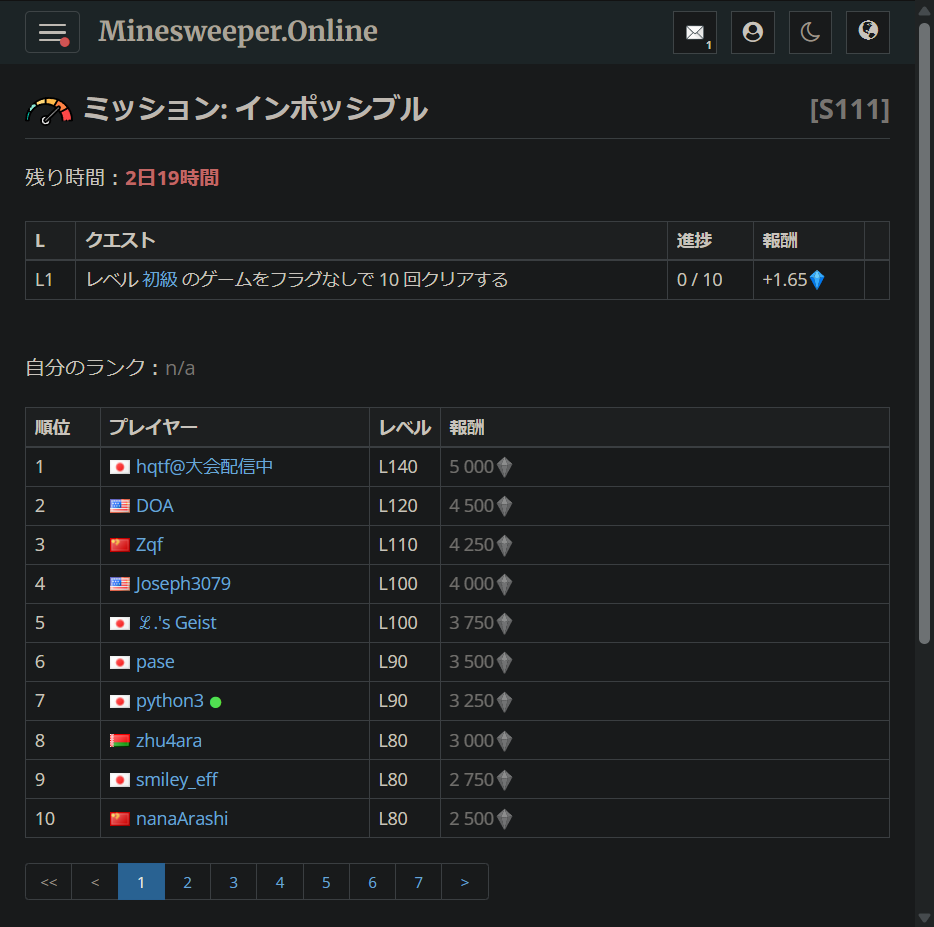Open player hqtf@大会配信中 profile
Viewport: 934px width, 927px height.
pos(204,466)
